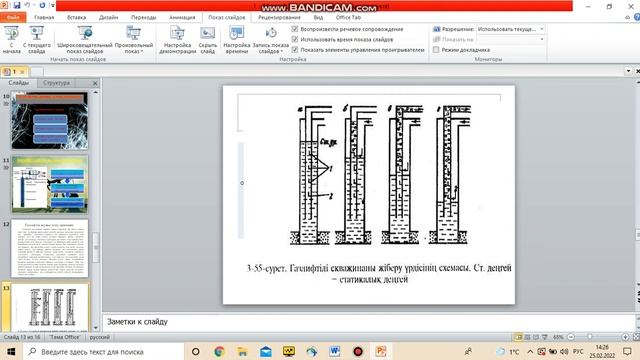Open the Show On (Показать на) dropdown
Image resolution: width=640 pixels, height=360 pixels.
point(542,39)
